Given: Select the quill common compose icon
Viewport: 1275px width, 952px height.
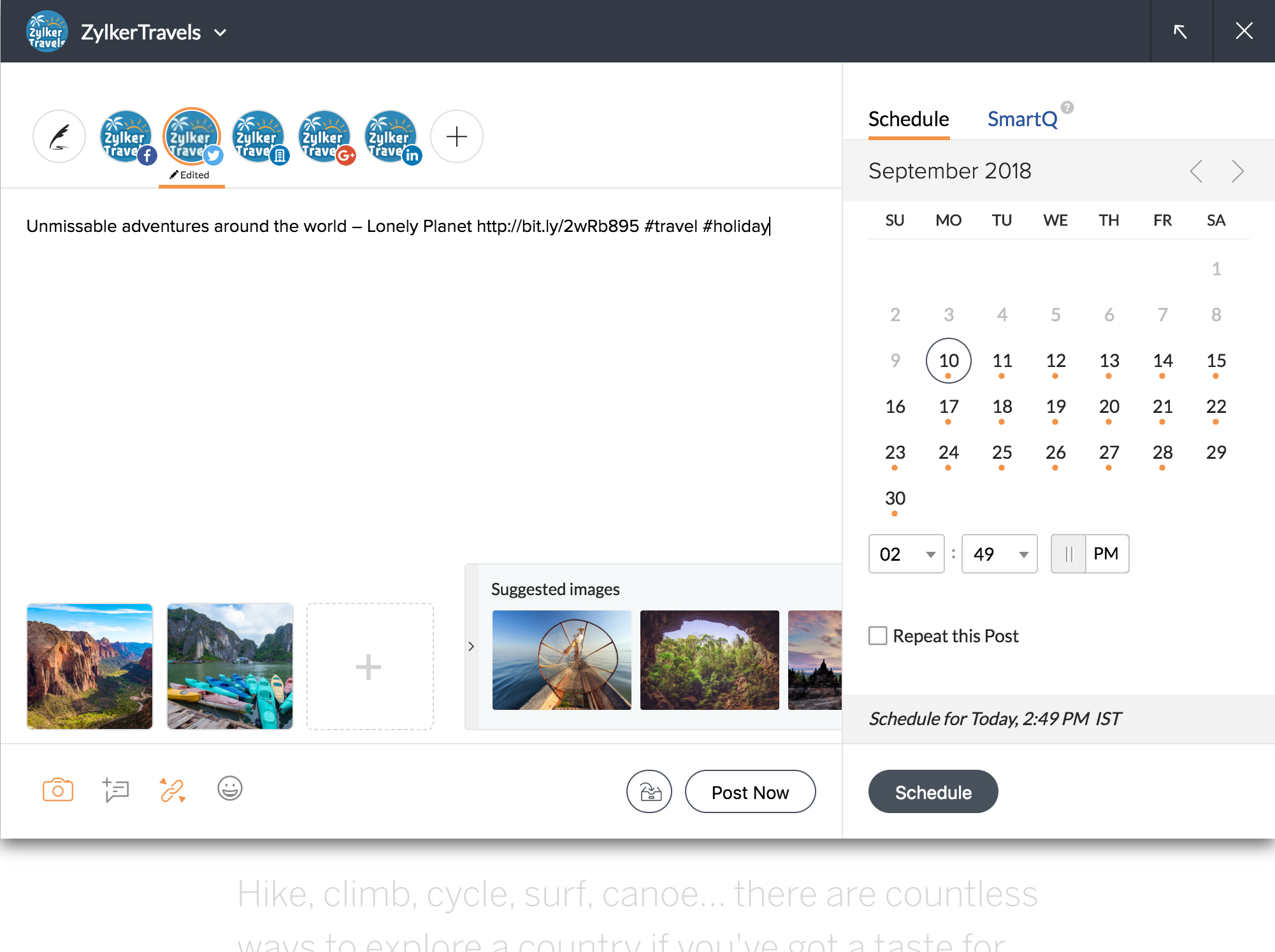Looking at the screenshot, I should pos(59,136).
